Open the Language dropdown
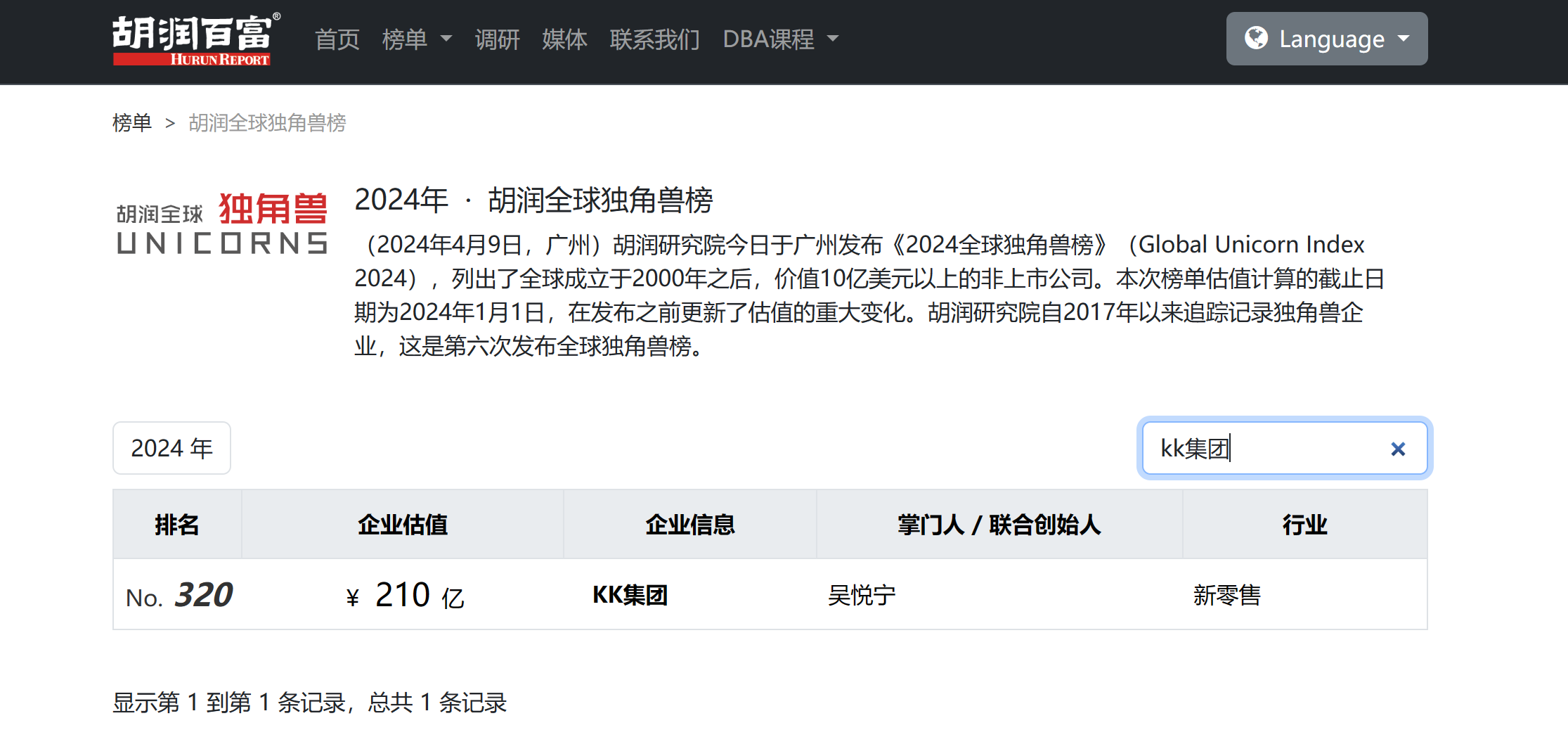 click(1326, 39)
